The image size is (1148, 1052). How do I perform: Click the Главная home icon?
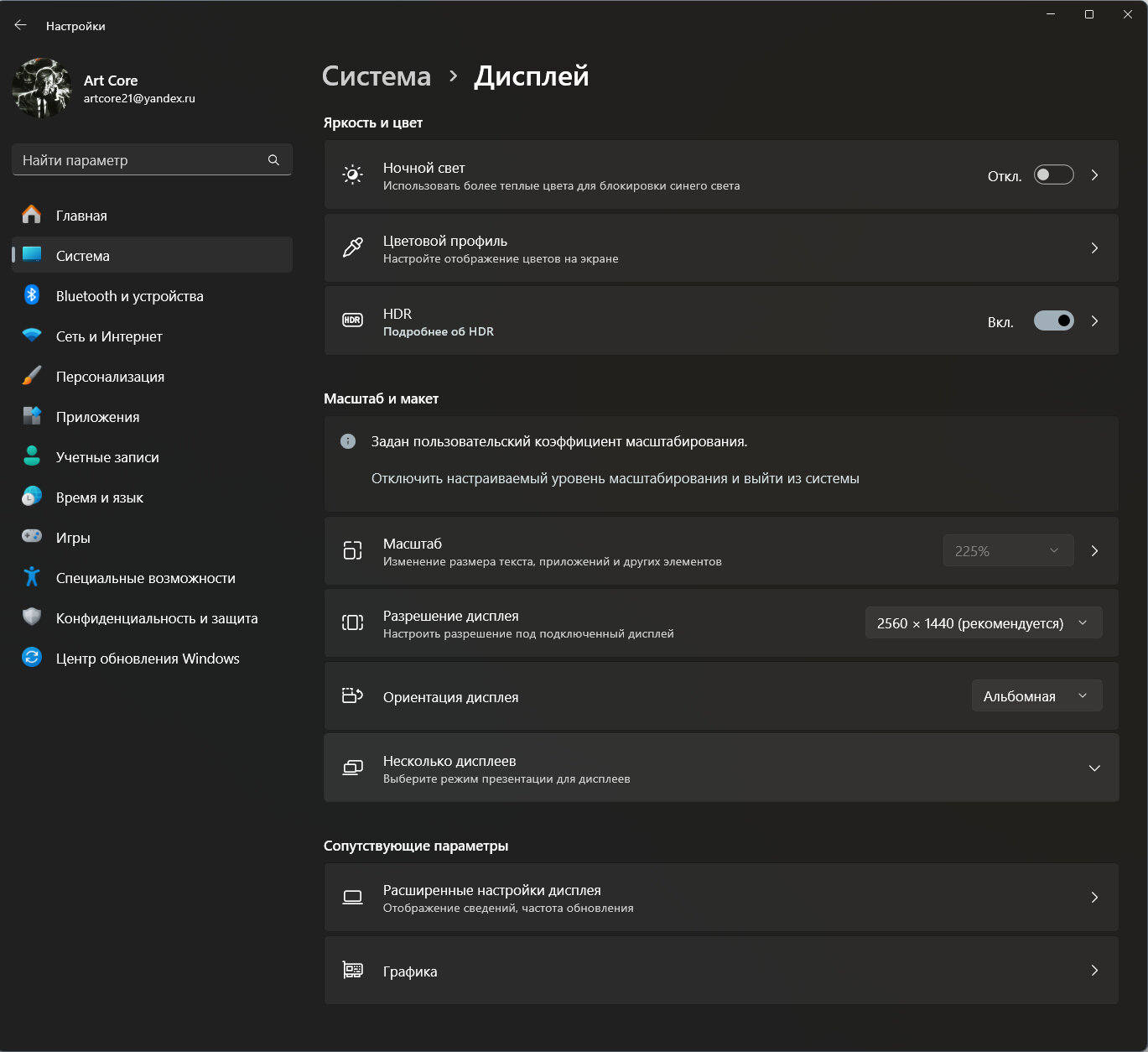click(31, 215)
